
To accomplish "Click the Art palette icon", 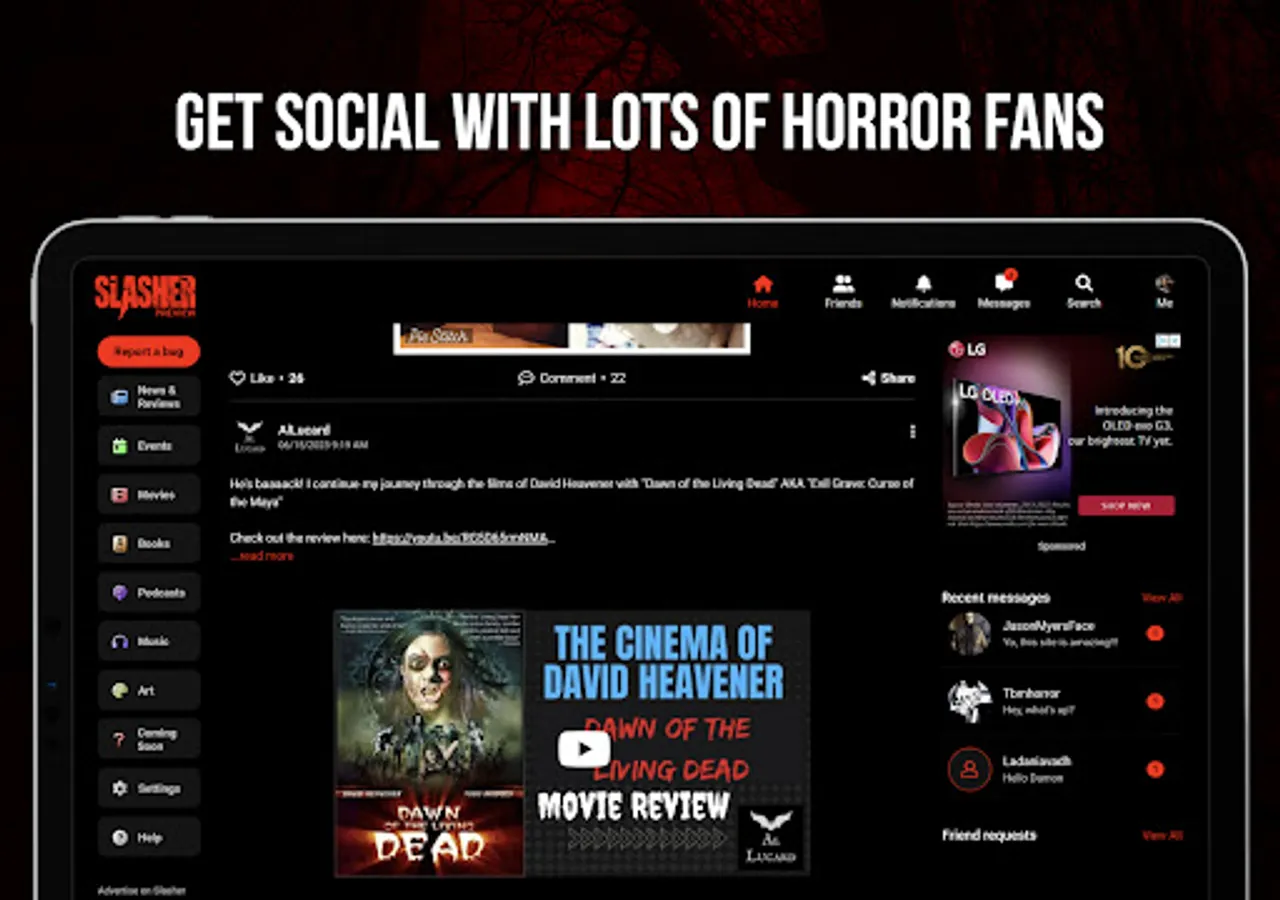I will coord(120,691).
